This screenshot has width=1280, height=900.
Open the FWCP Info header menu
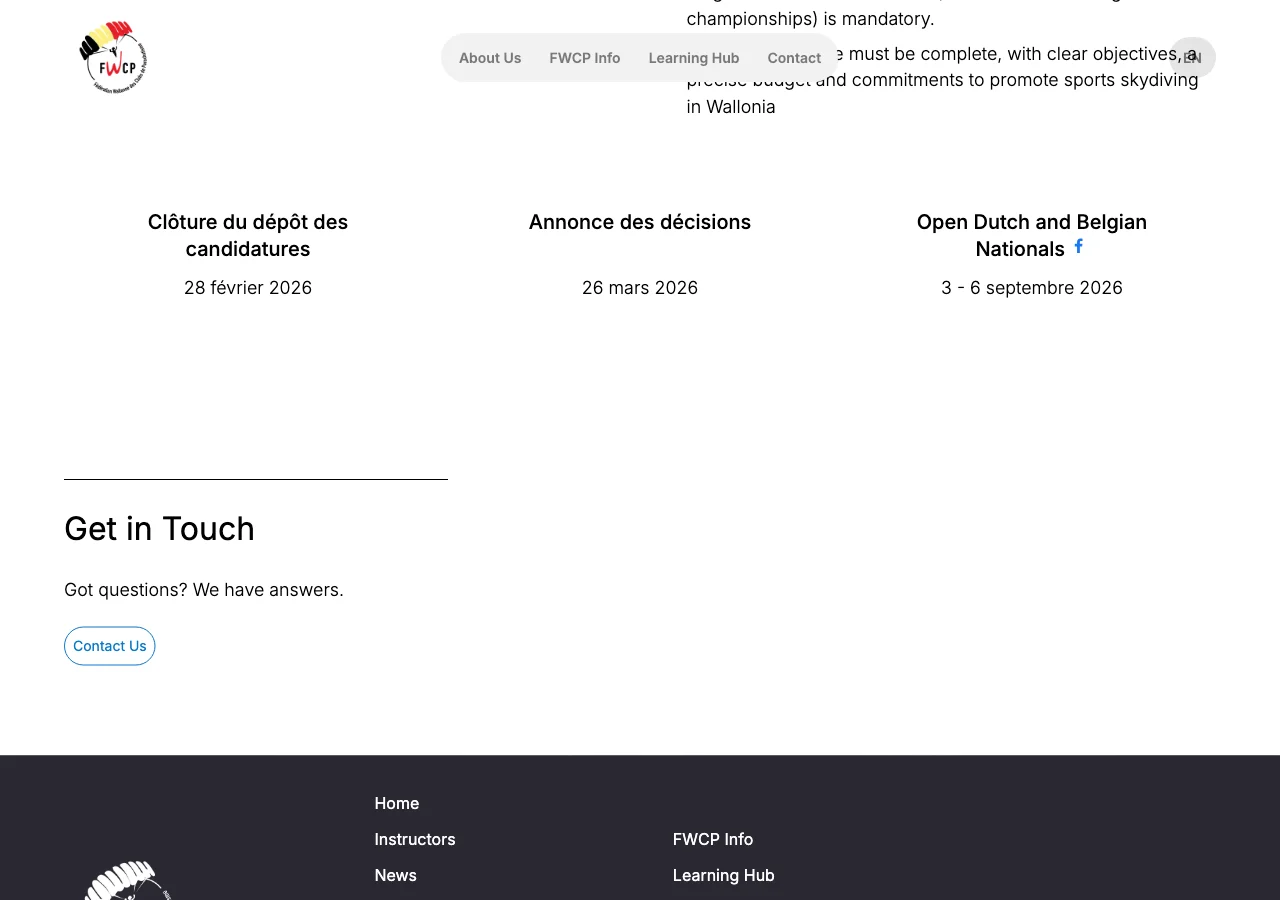[585, 58]
